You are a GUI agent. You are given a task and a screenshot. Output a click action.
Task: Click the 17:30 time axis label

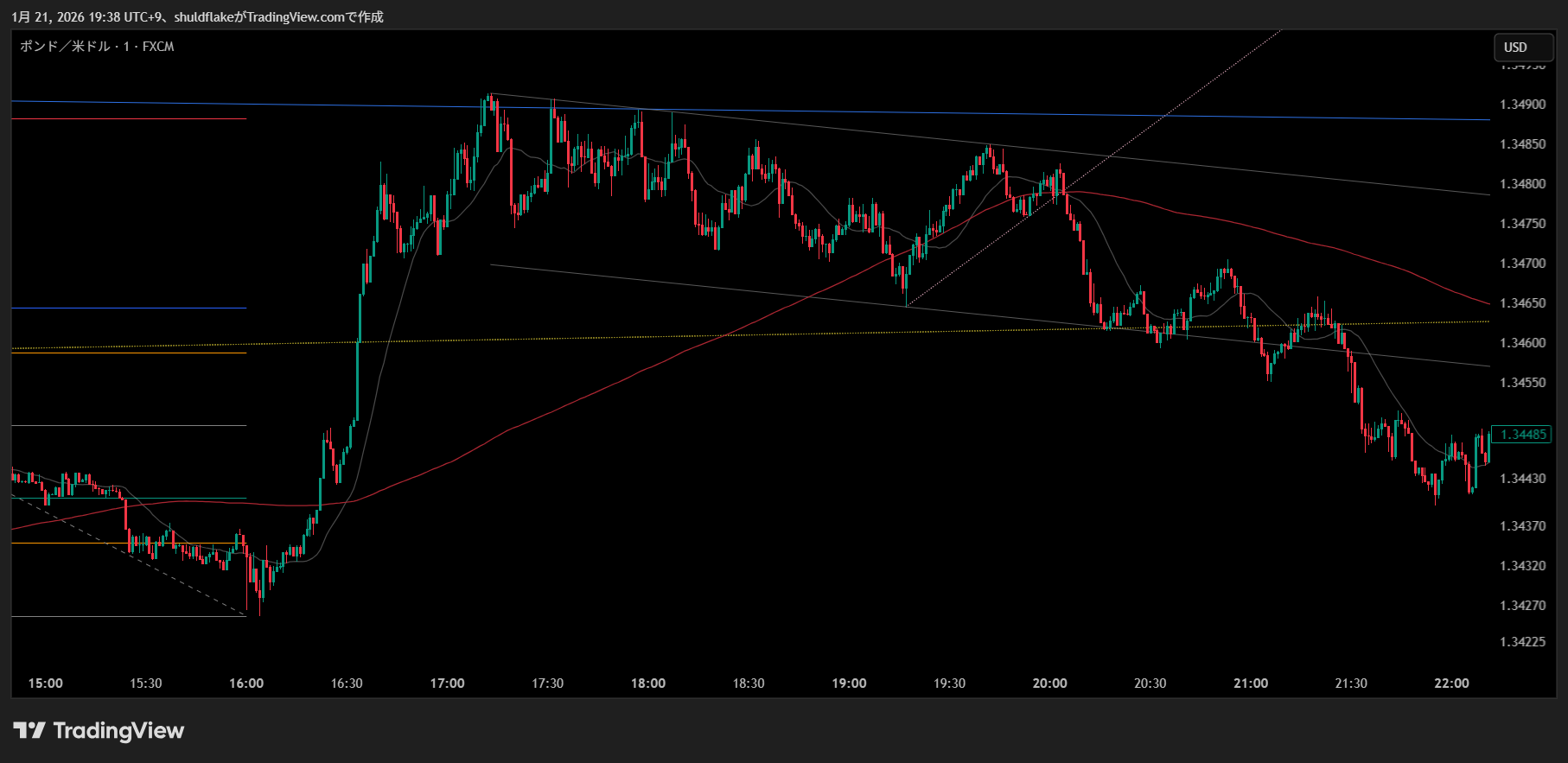(x=547, y=684)
